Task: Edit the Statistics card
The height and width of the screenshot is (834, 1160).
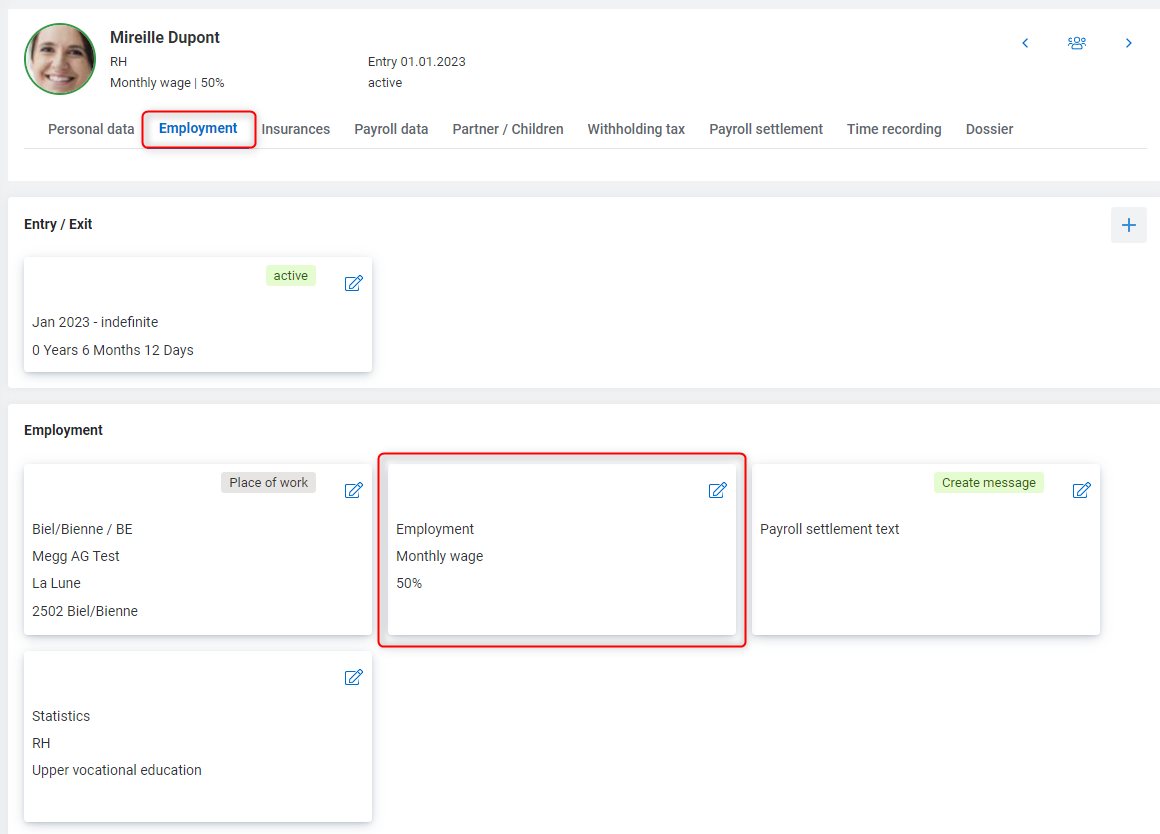Action: [354, 677]
